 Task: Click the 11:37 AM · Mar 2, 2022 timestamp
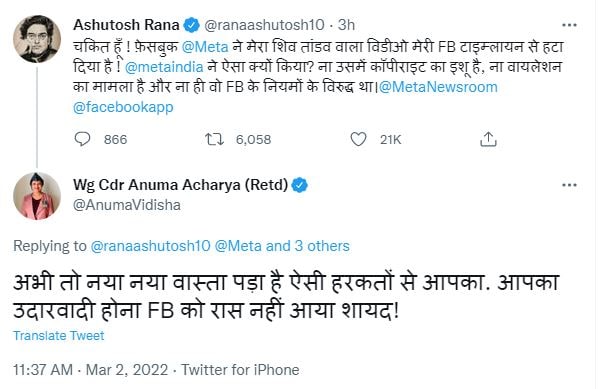pos(91,370)
